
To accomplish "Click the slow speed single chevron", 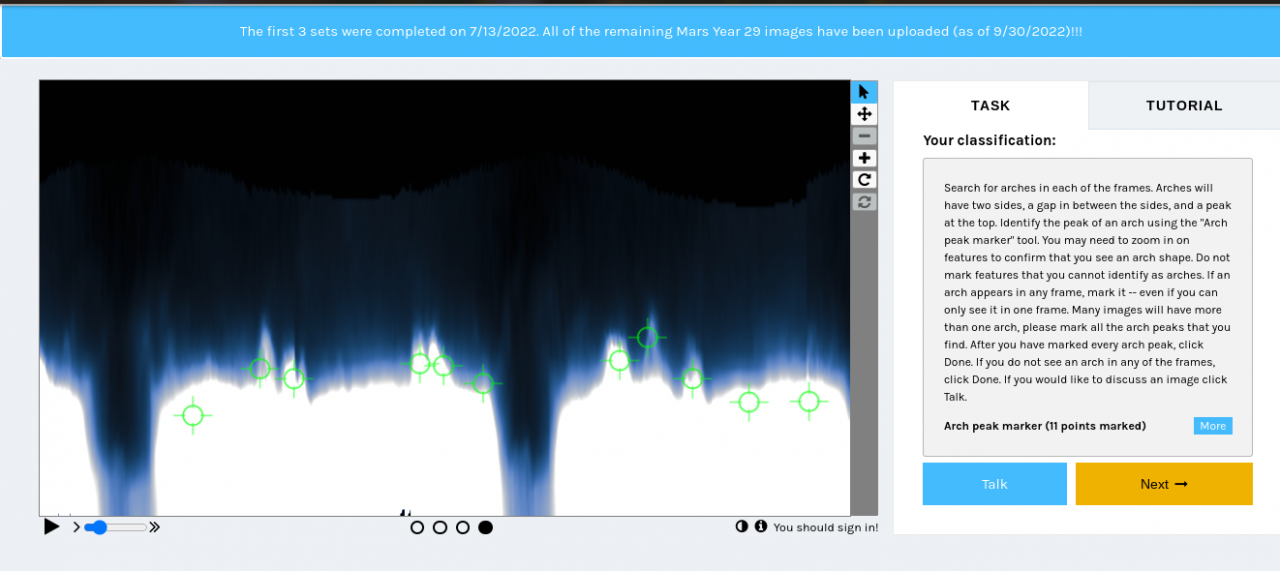I will (77, 527).
